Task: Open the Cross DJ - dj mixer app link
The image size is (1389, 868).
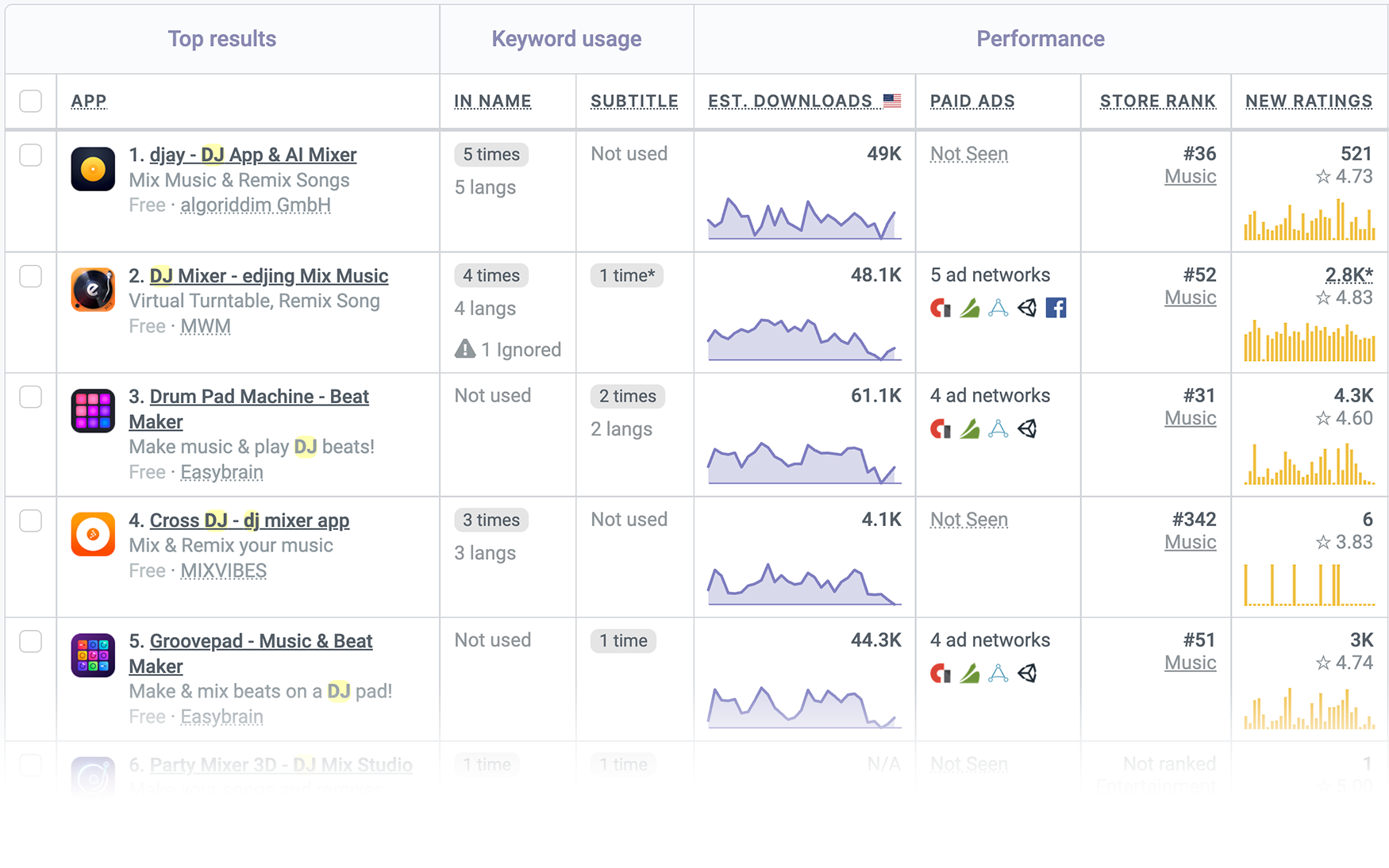Action: coord(250,520)
